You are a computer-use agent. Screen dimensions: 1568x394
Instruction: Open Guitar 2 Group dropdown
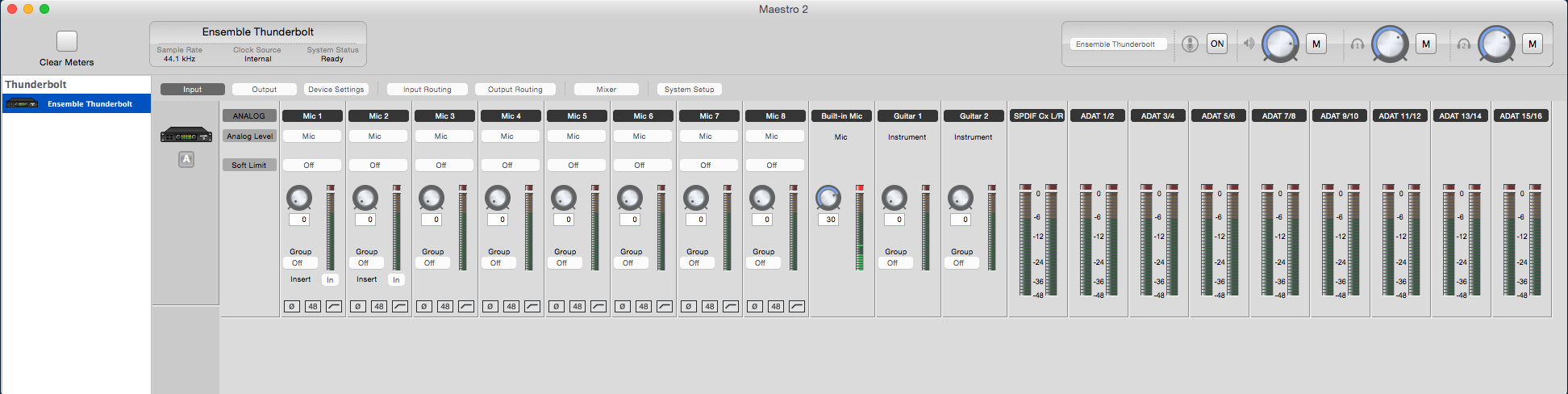point(961,263)
